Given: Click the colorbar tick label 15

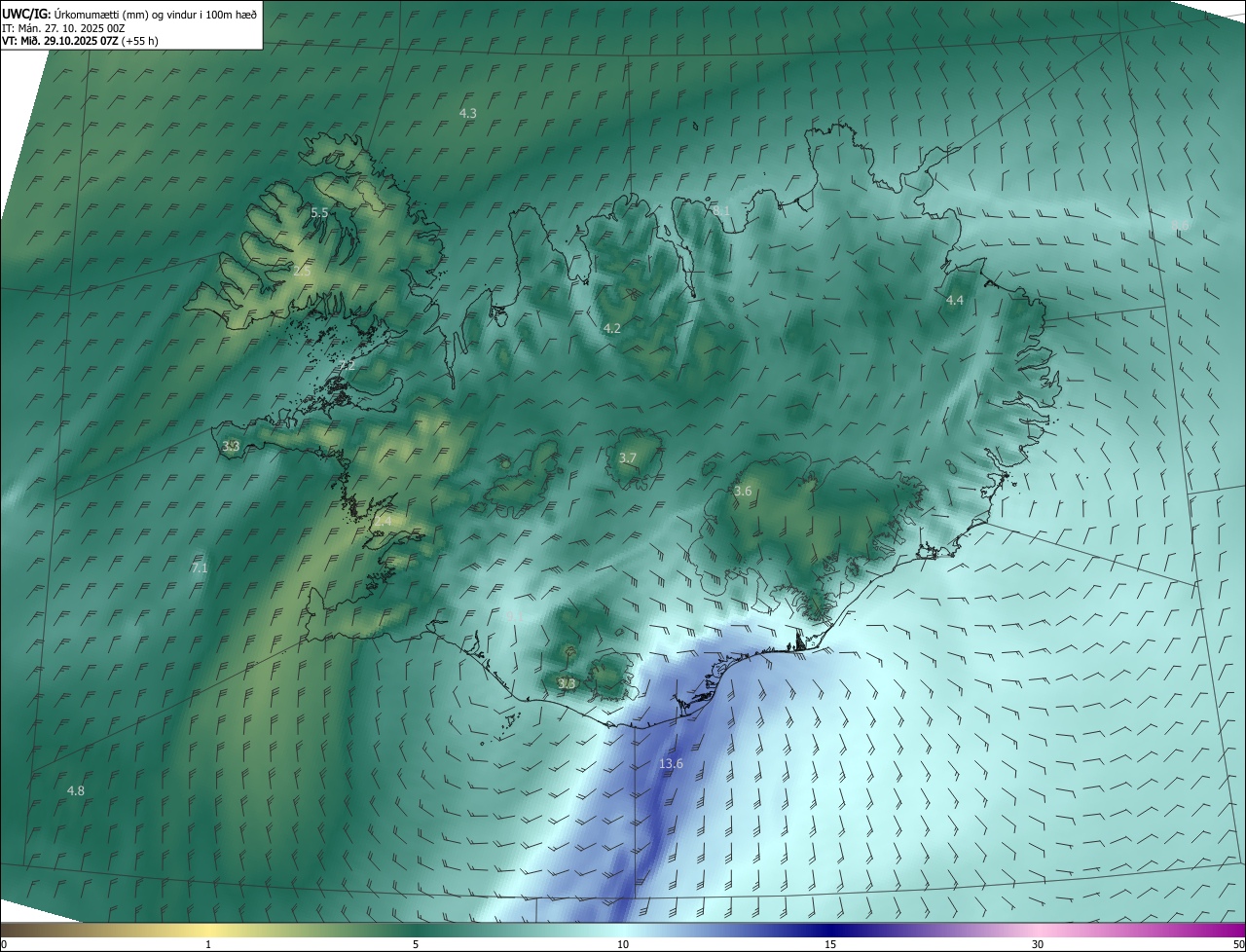Looking at the screenshot, I should coord(830,944).
